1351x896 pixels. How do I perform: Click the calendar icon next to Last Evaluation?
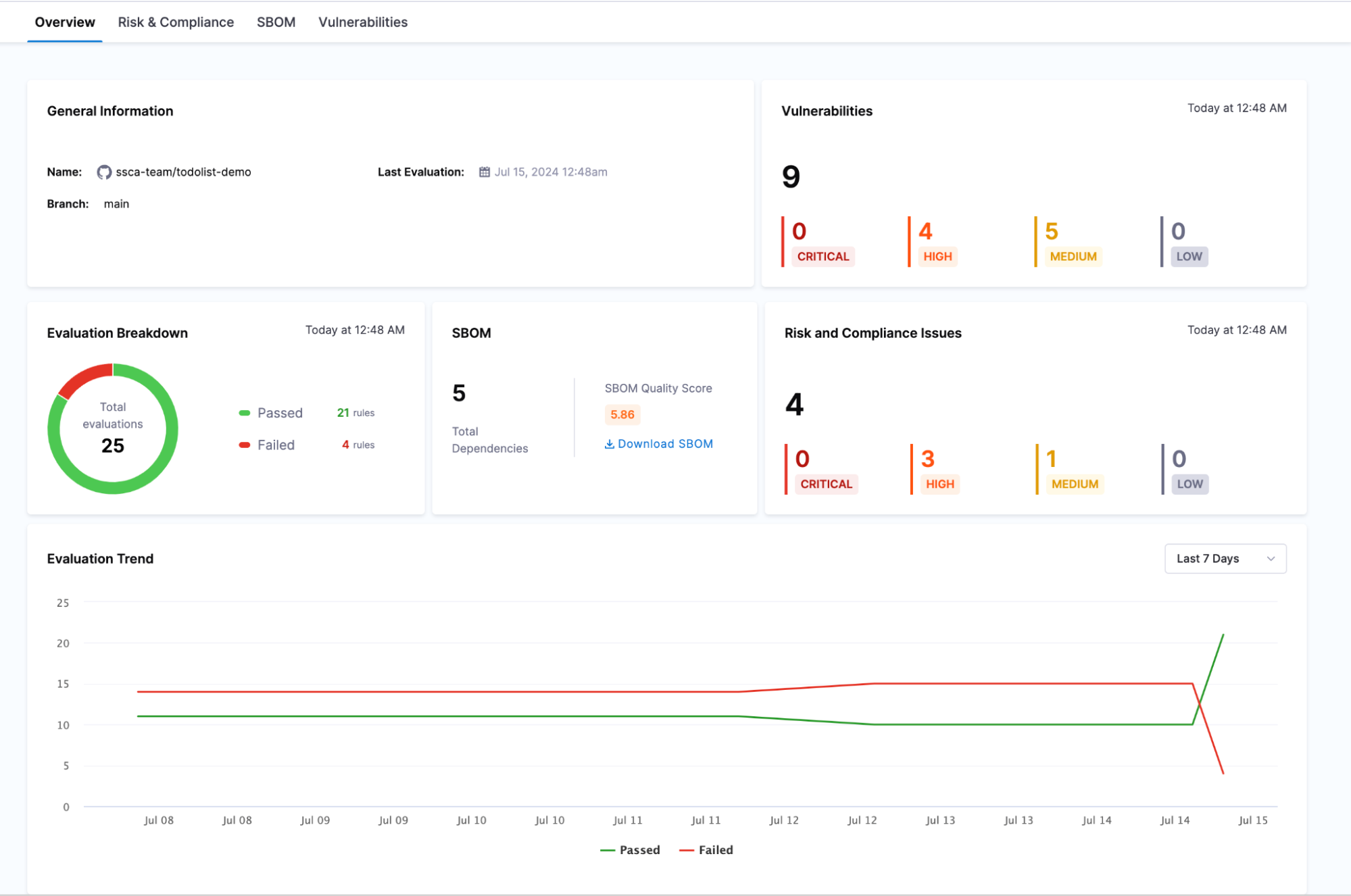coord(484,172)
